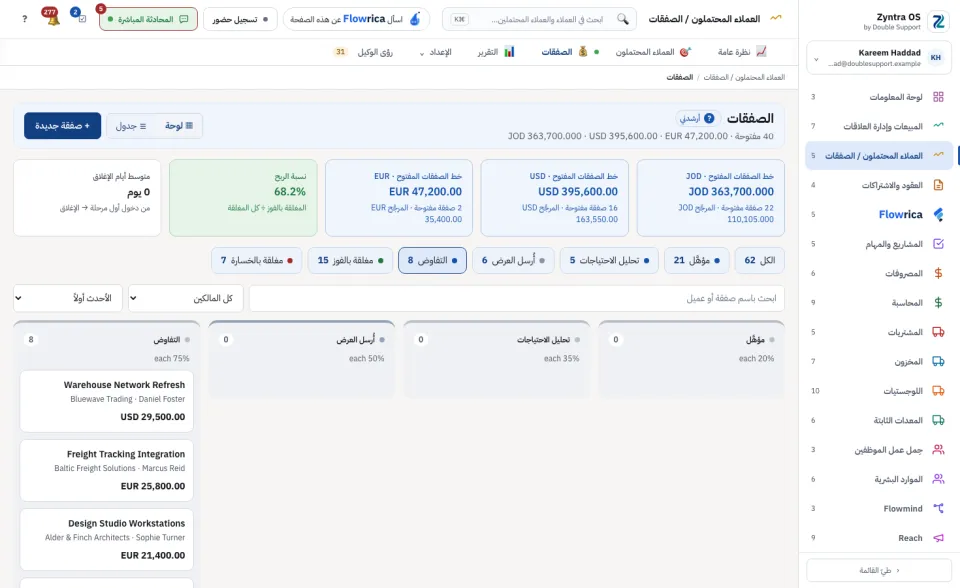Filter by مؤهّل 21 stage chip
Image resolution: width=960 pixels, height=588 pixels.
(x=697, y=260)
